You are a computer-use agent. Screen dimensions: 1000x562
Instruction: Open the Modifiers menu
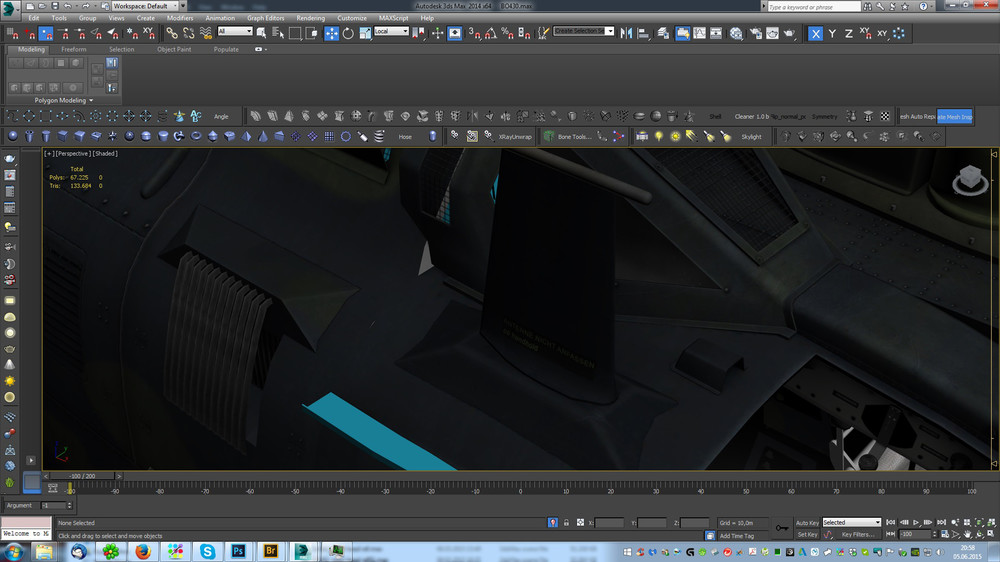coord(180,18)
